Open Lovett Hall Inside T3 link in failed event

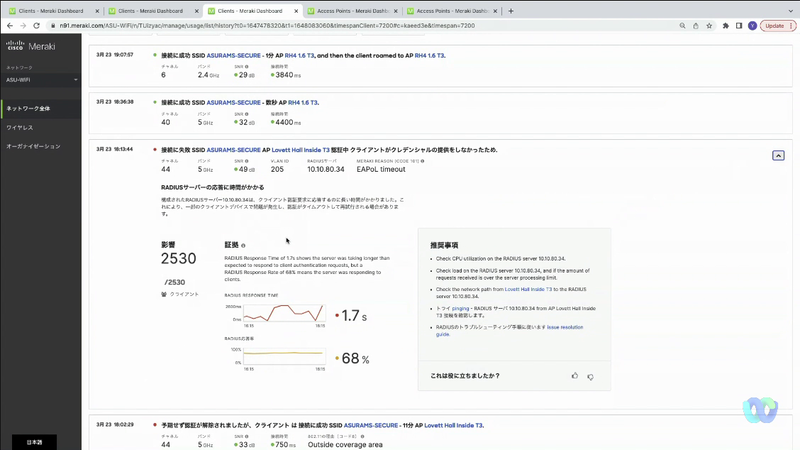tap(301, 150)
